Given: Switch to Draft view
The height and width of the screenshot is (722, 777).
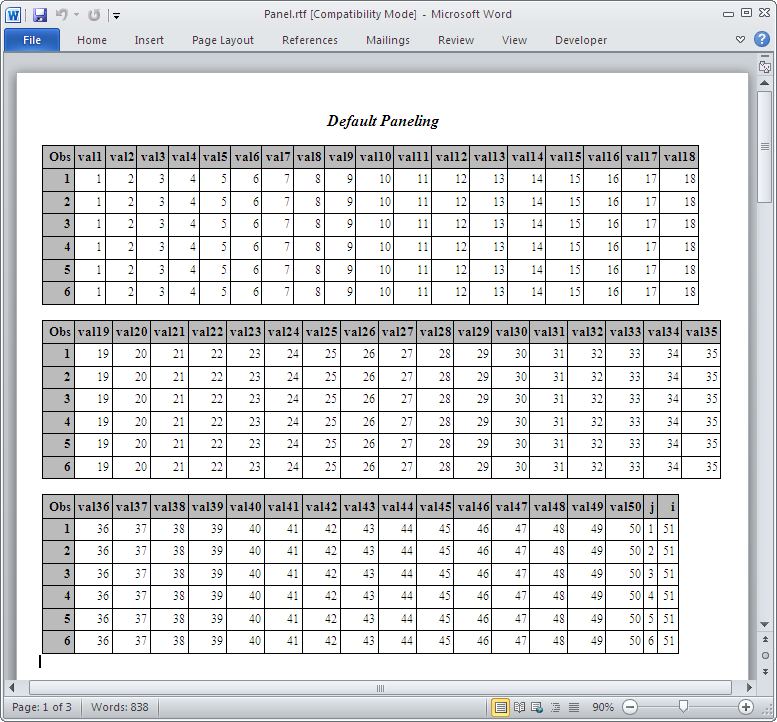Looking at the screenshot, I should tap(573, 707).
